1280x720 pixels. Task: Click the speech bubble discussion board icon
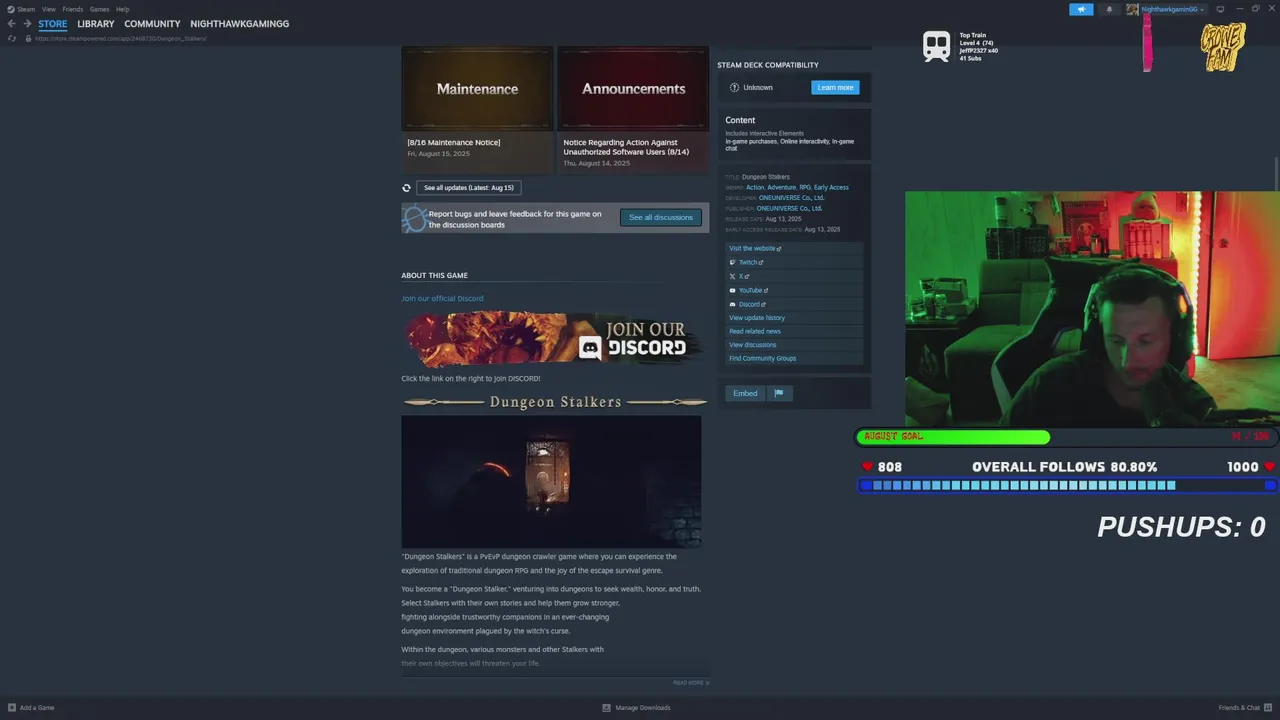(x=414, y=218)
